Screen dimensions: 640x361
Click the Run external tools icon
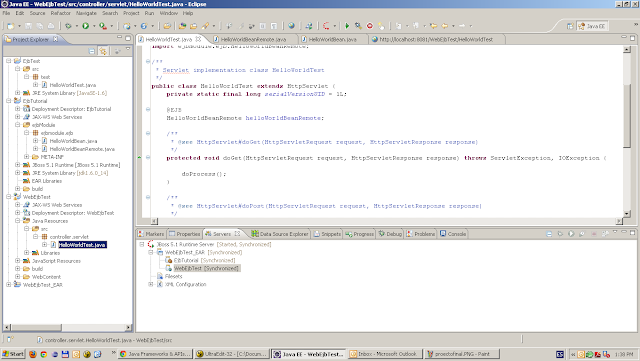tap(103, 26)
